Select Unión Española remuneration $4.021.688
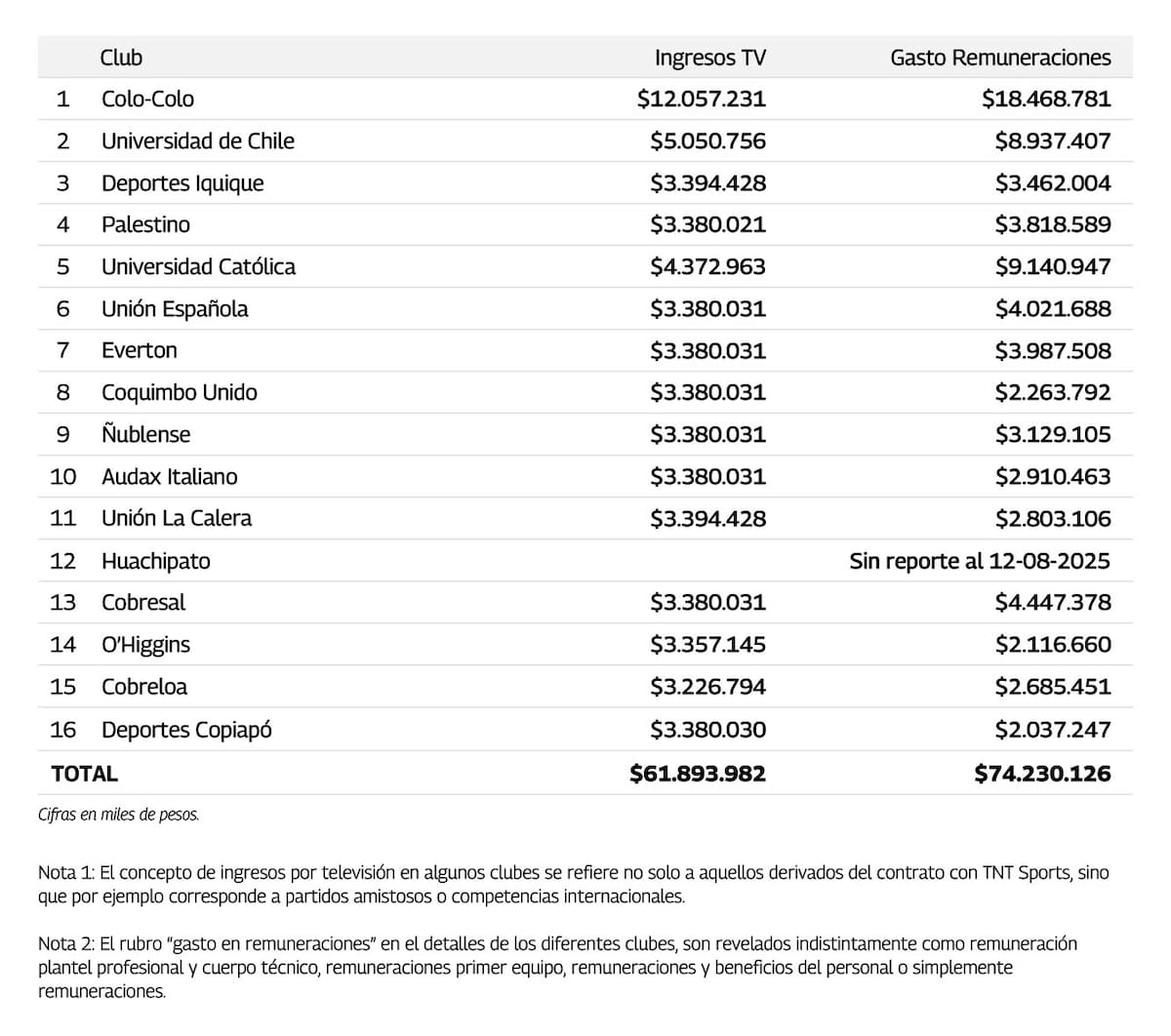 [1053, 308]
